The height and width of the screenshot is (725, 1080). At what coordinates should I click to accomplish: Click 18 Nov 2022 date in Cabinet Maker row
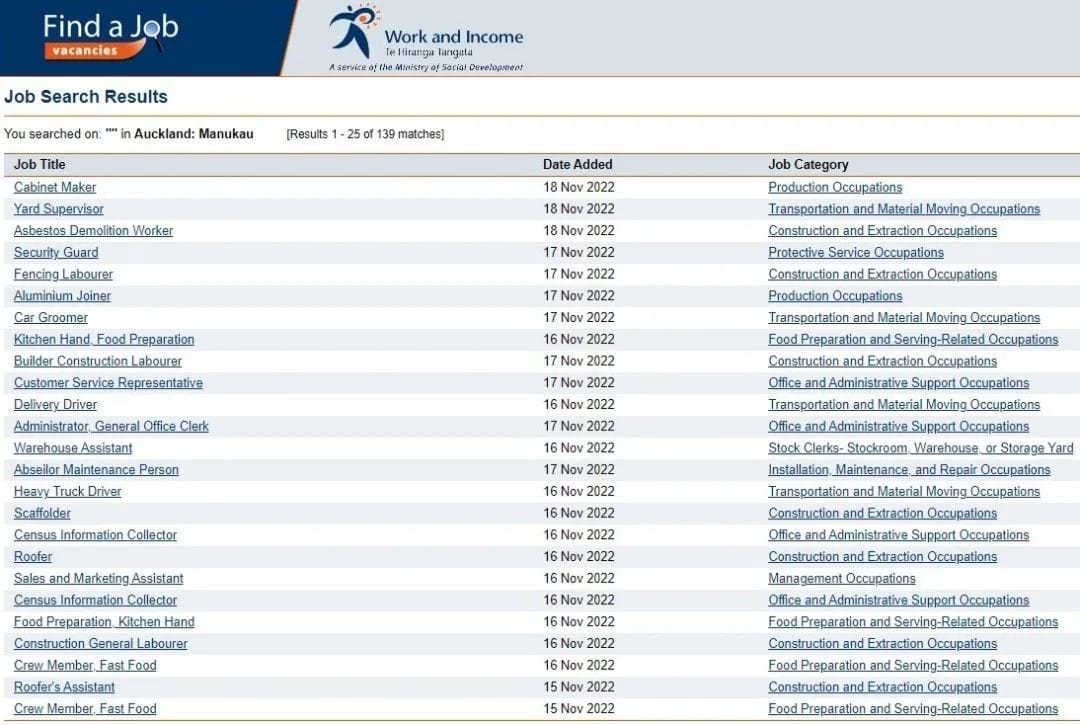click(579, 187)
